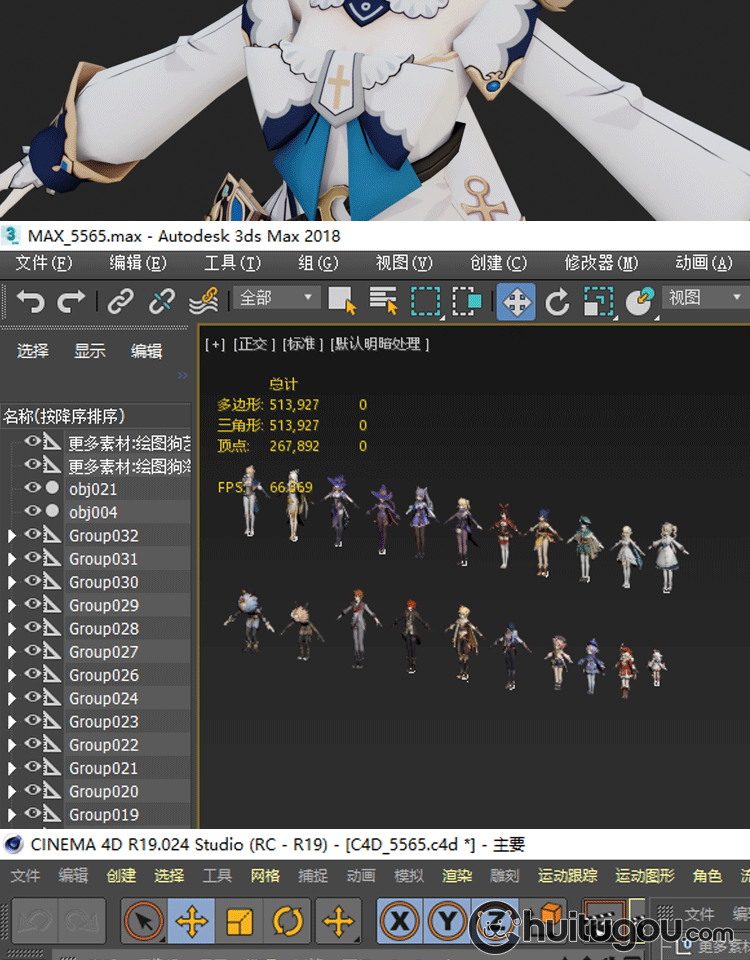The height and width of the screenshot is (960, 750).
Task: Hide obj004 with its eye icon
Action: (x=32, y=511)
